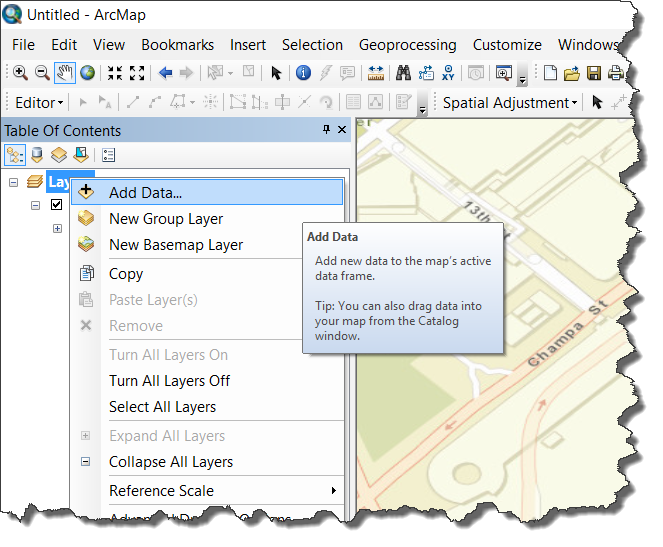The image size is (663, 547).
Task: Open the Editor dropdown menu
Action: point(39,103)
